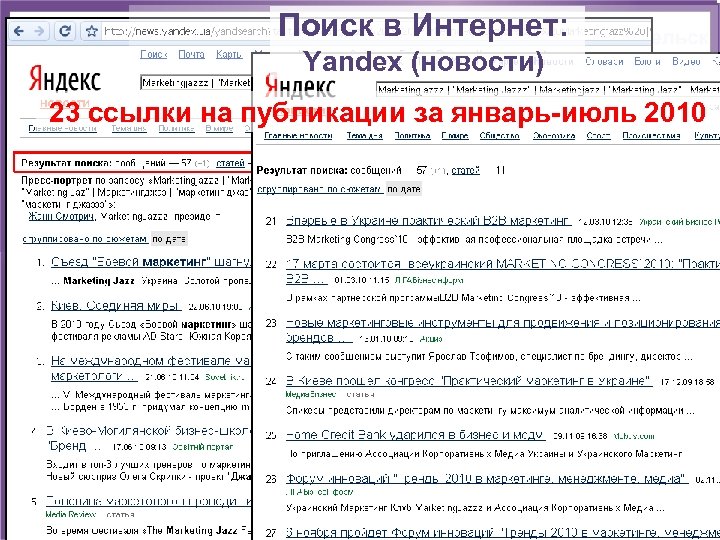
Task: Select Экономика tab in front window
Action: (x=554, y=136)
